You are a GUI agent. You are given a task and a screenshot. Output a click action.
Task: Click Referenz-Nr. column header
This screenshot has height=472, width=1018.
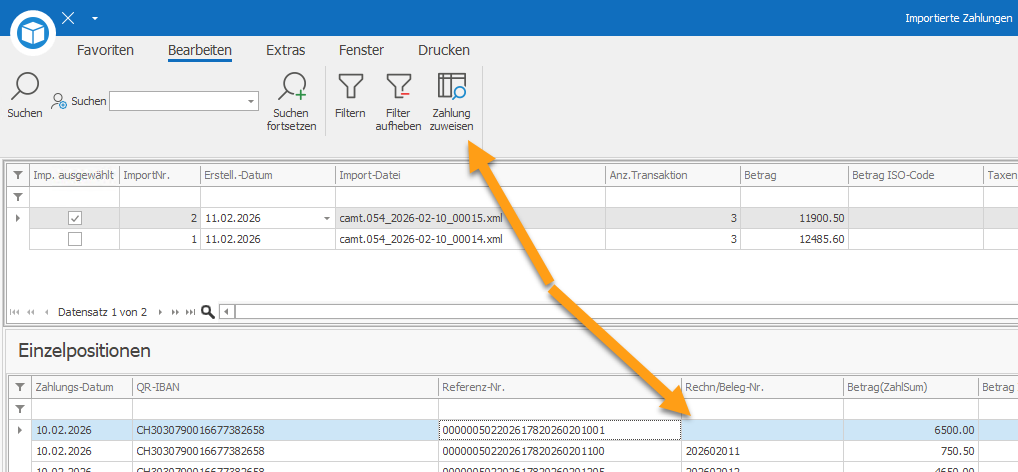[560, 388]
